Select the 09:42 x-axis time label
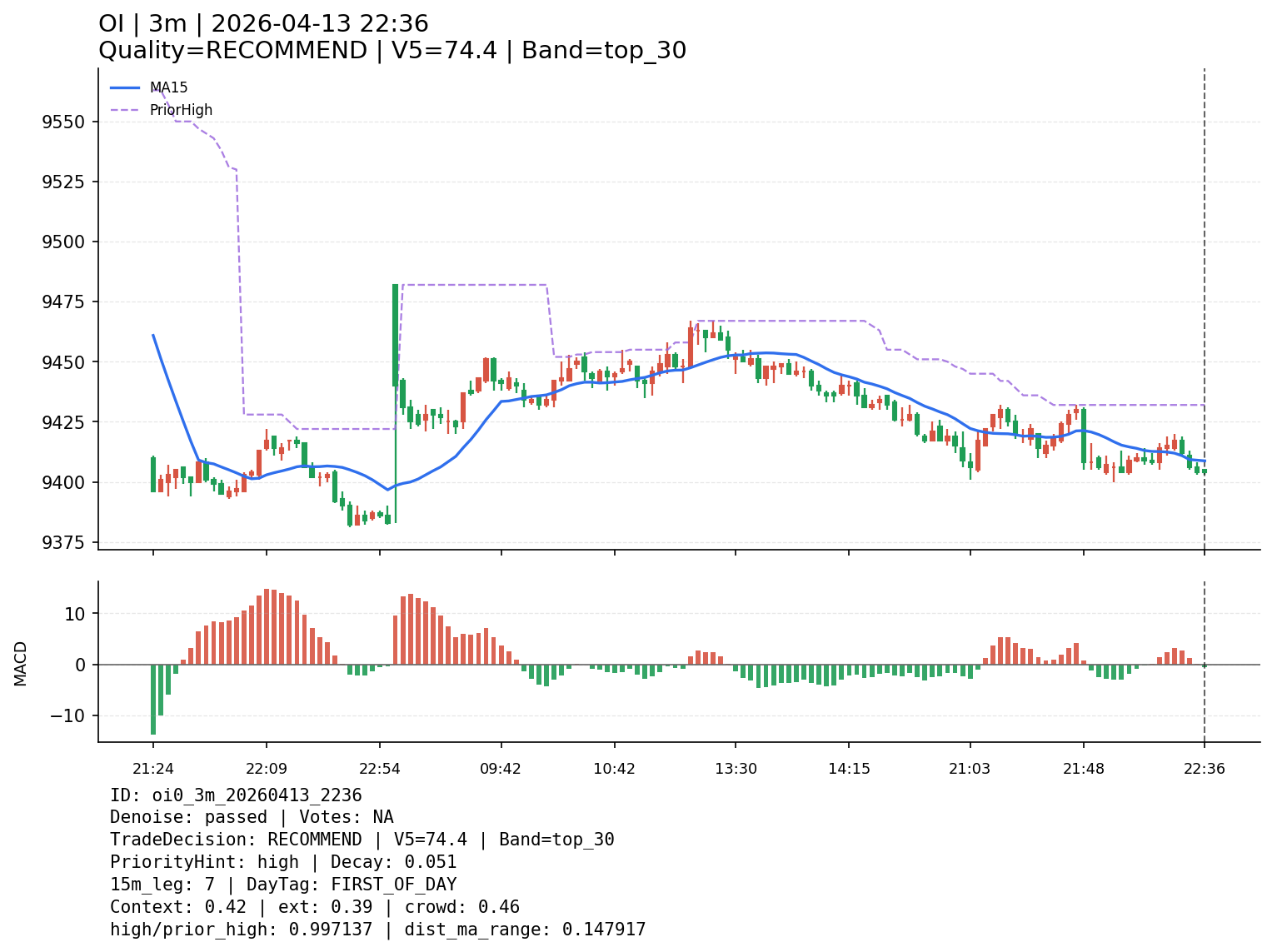The width and height of the screenshot is (1272, 952). pyautogui.click(x=501, y=769)
